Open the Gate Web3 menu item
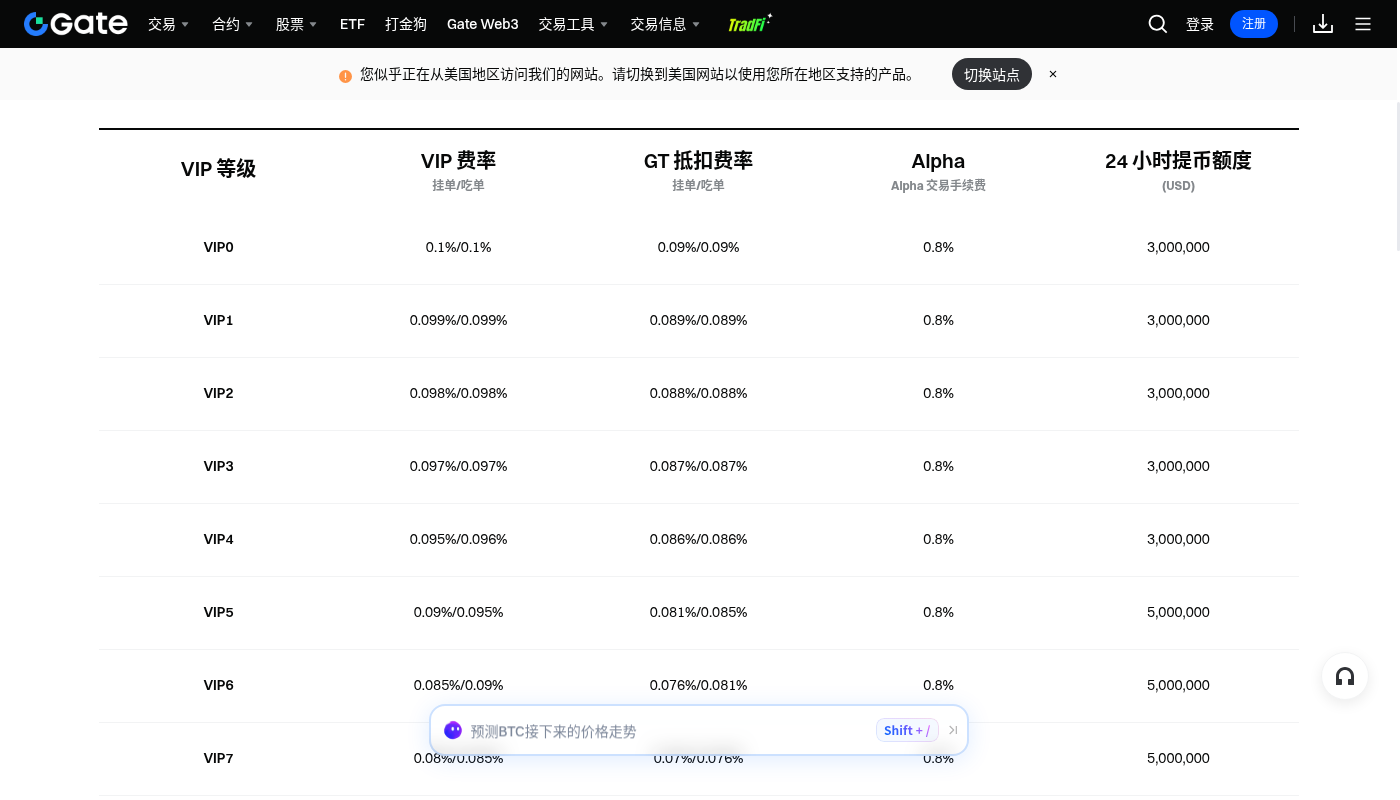1400x800 pixels. [483, 24]
